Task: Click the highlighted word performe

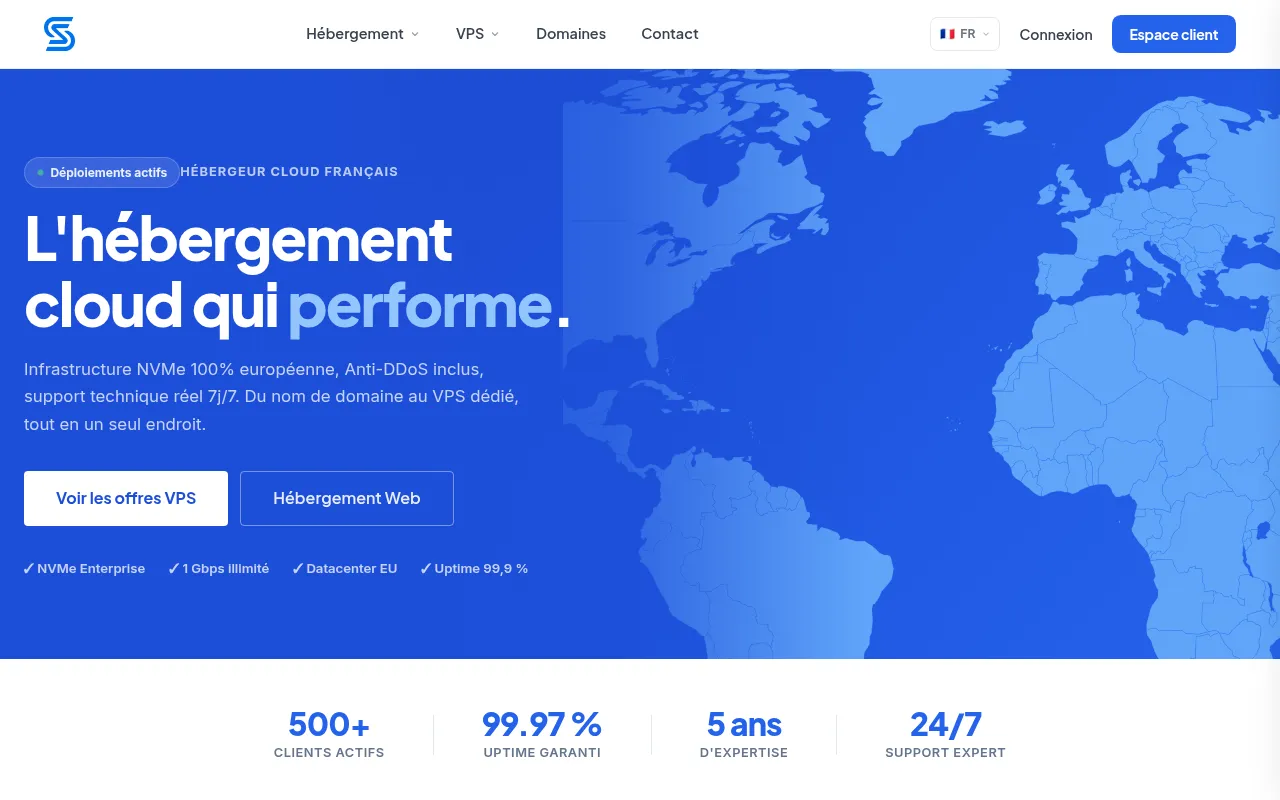Action: [420, 306]
